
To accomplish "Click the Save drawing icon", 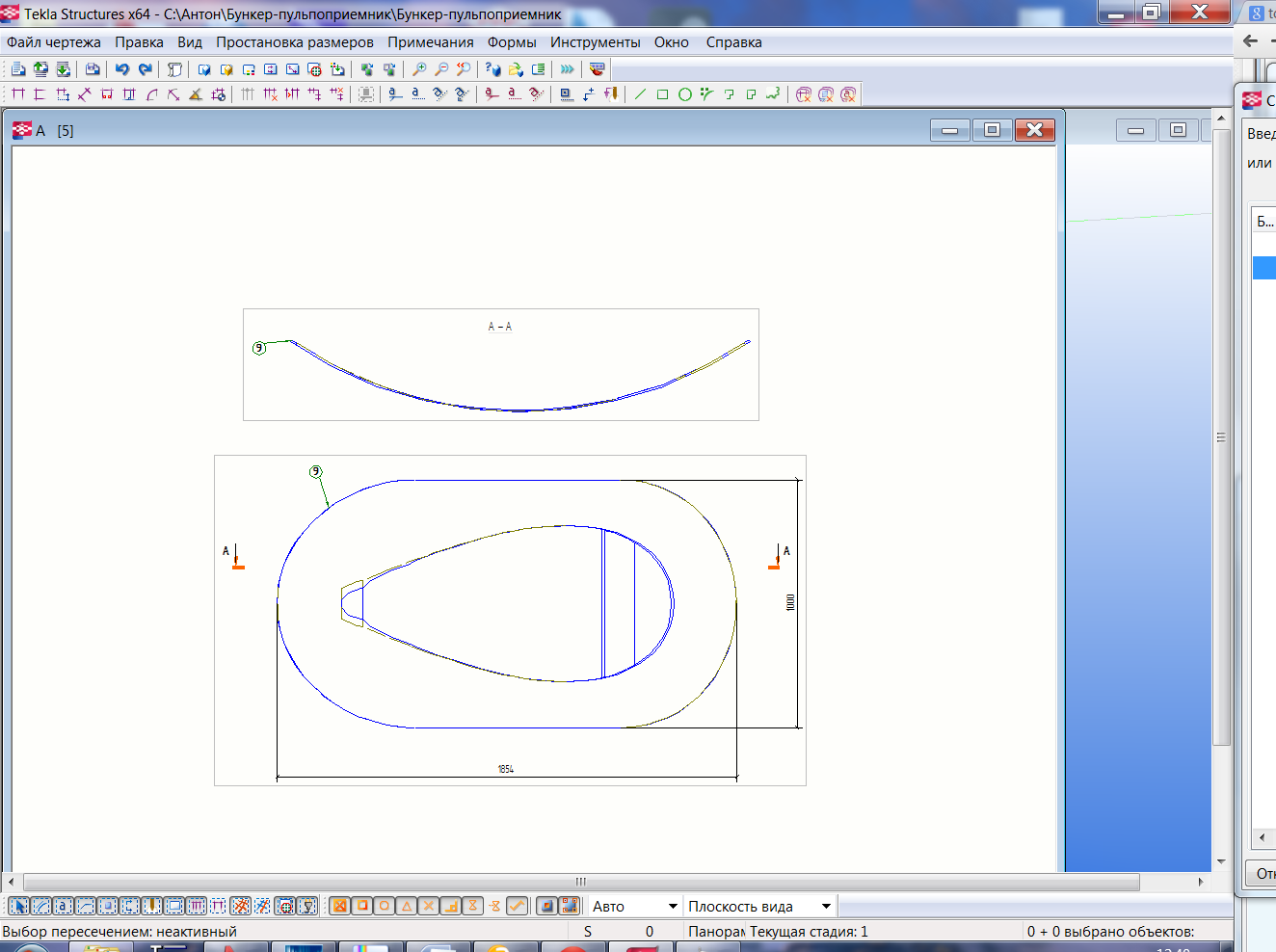I will [93, 69].
